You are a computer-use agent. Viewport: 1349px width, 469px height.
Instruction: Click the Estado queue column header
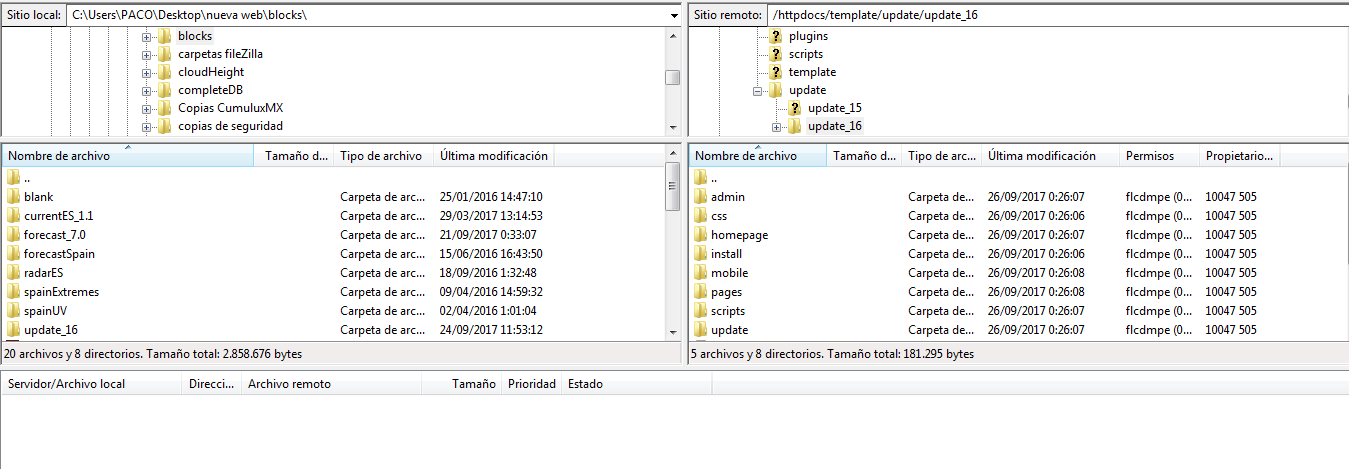point(637,384)
